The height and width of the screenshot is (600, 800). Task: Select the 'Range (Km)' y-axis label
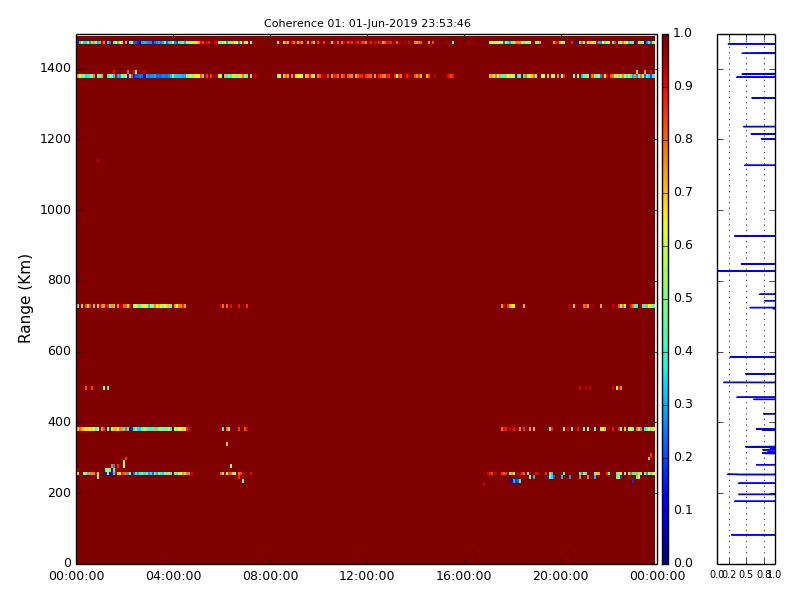point(24,299)
